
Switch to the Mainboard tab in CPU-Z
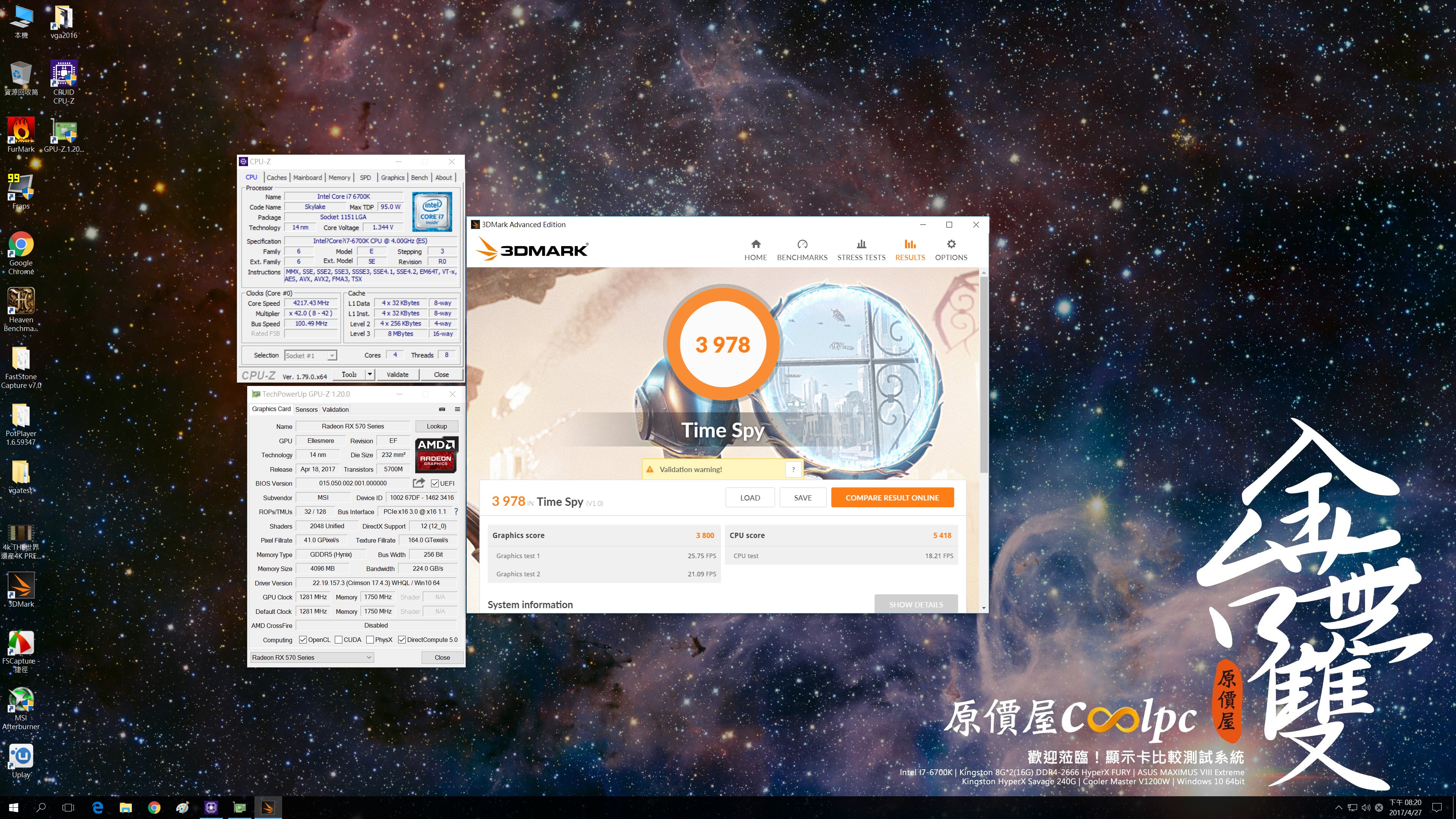[x=308, y=177]
